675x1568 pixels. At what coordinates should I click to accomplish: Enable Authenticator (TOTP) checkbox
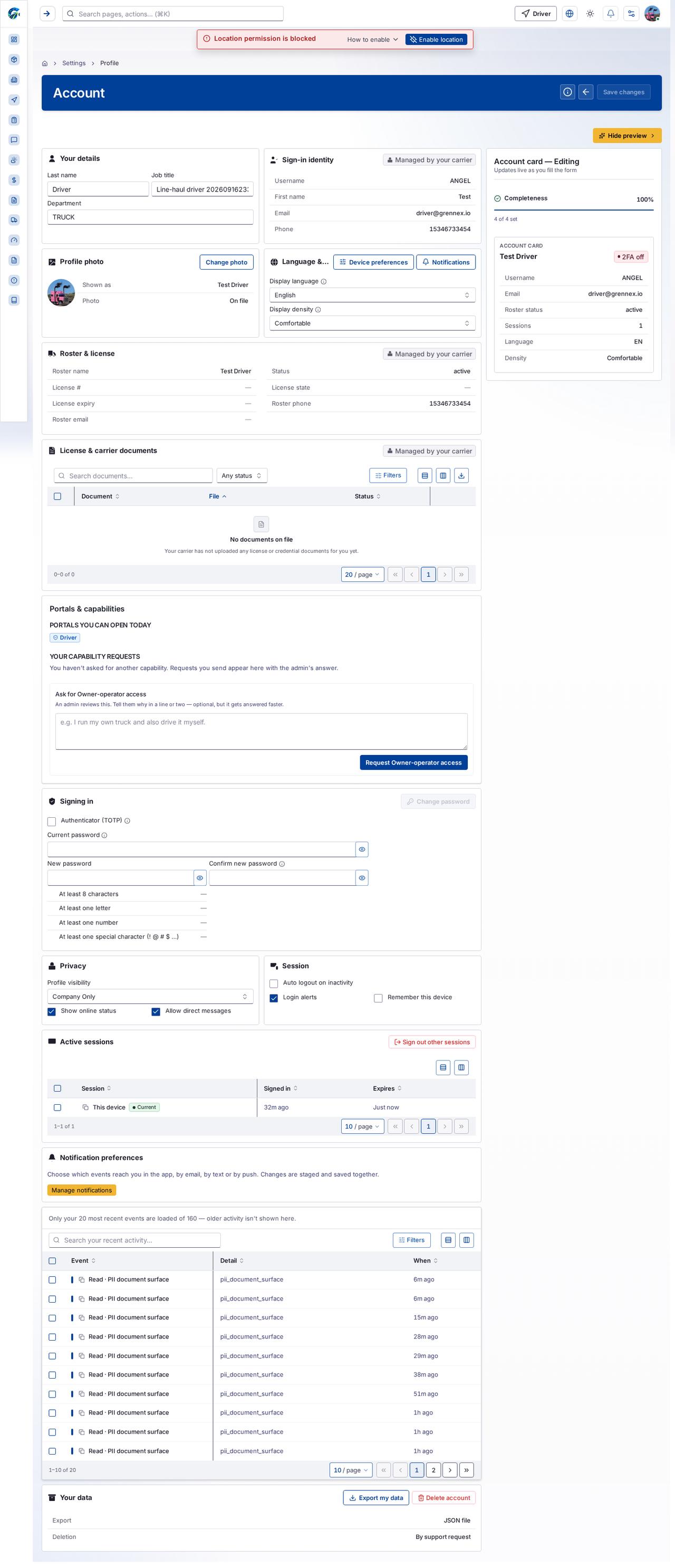coord(52,821)
